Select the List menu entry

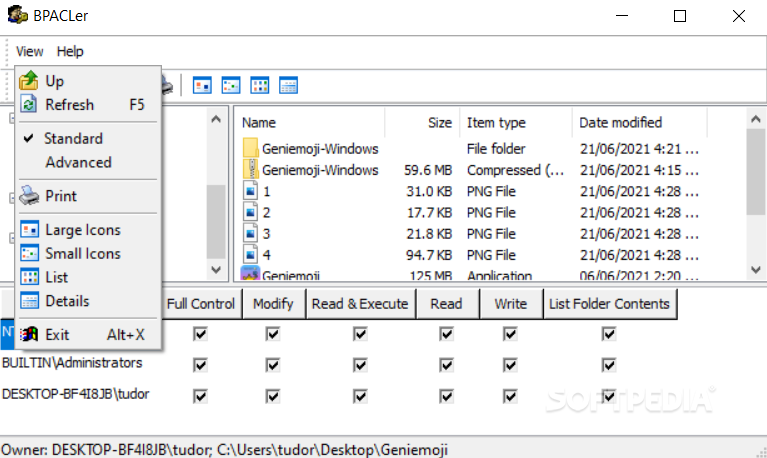tap(88, 277)
